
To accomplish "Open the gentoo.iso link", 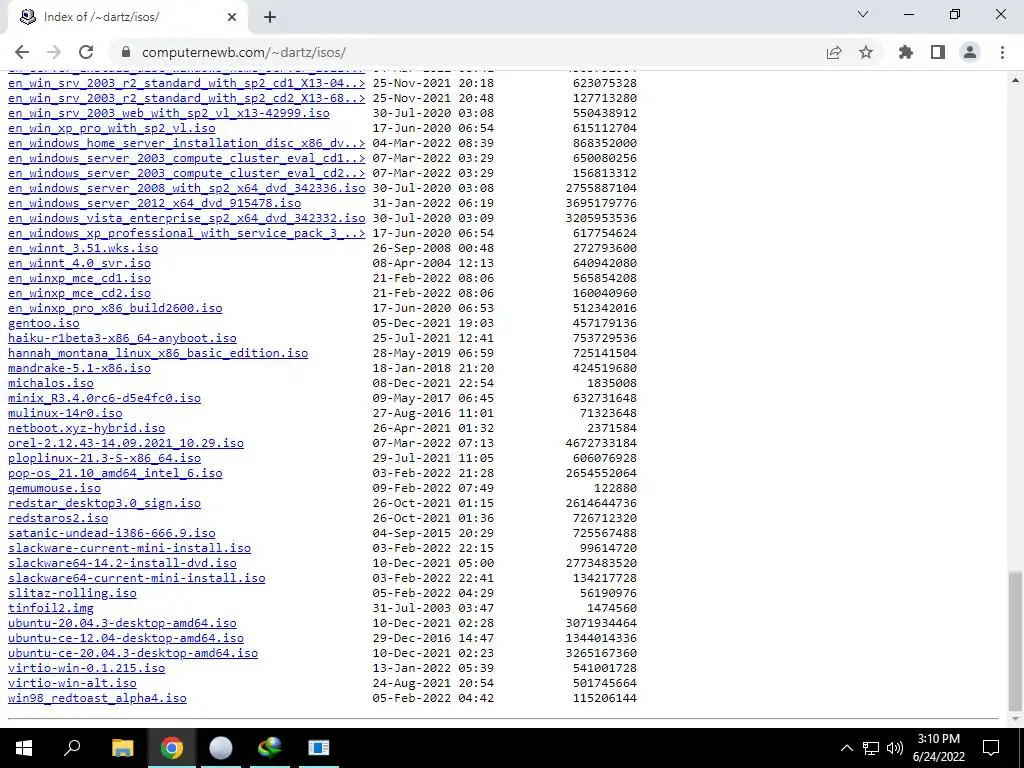I will [x=44, y=323].
